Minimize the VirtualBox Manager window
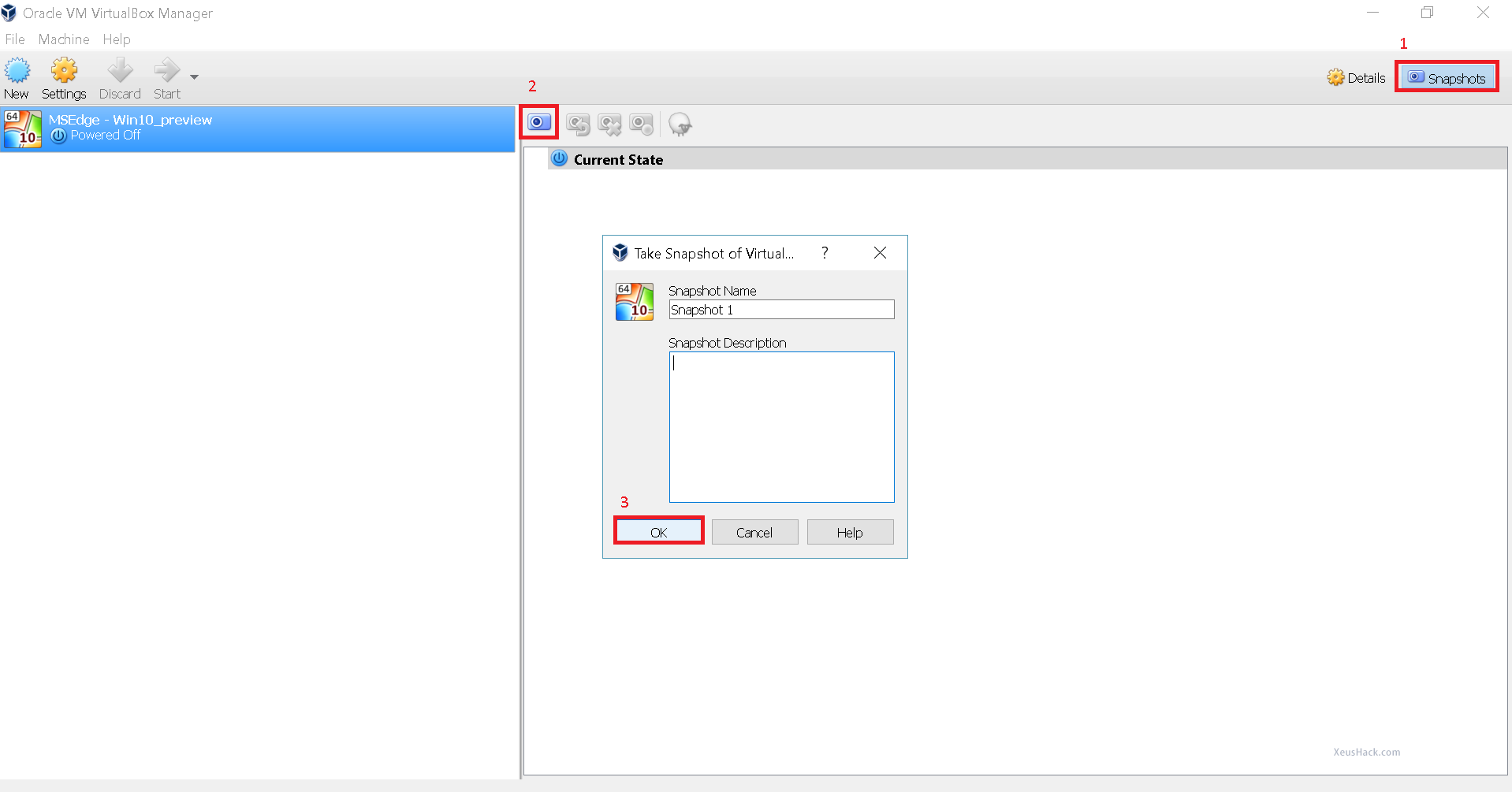The image size is (1512, 792). coord(1372,13)
